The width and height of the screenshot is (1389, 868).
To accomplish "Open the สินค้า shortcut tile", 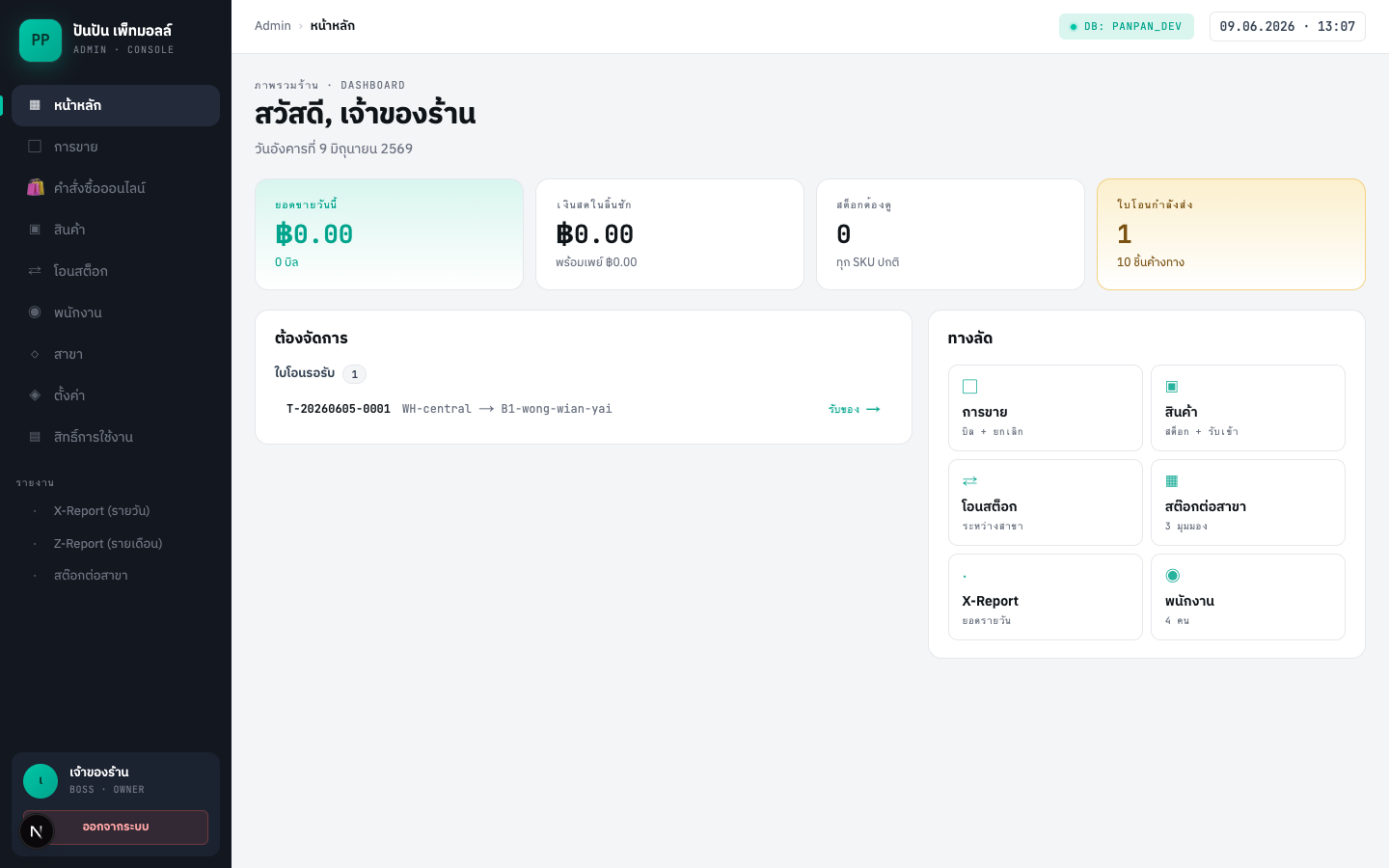I will pos(1248,408).
